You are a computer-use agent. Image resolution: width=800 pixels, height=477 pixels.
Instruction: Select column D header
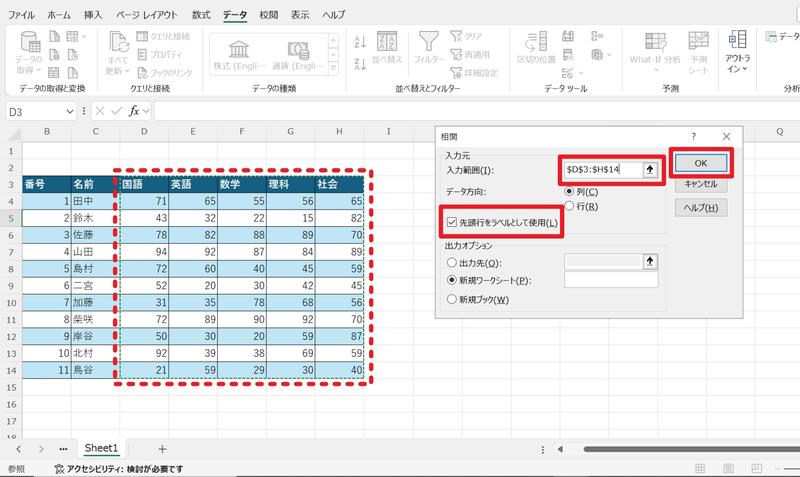(144, 132)
